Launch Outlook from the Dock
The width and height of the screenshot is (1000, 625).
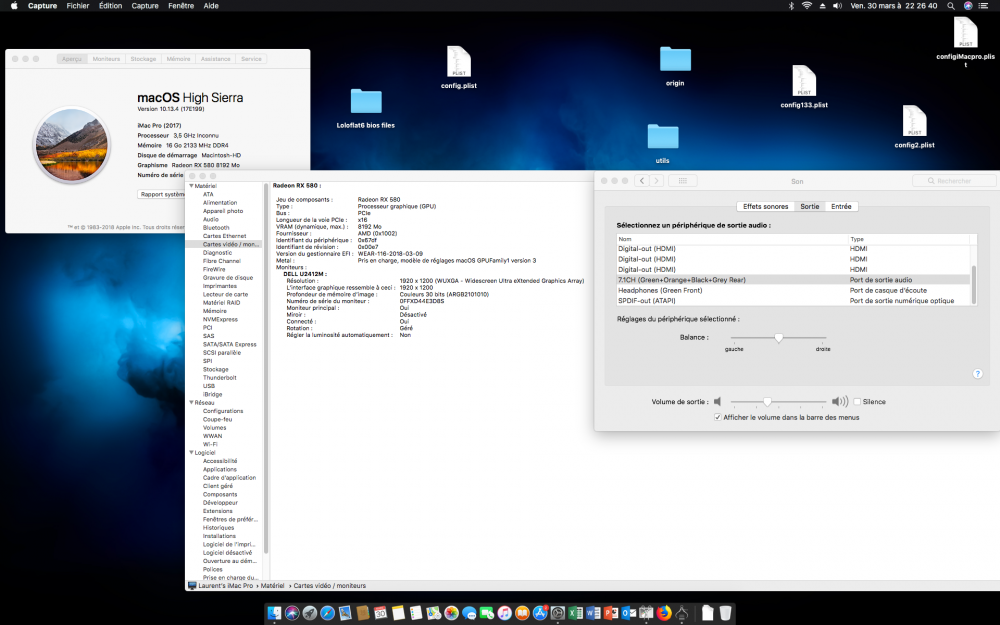[629, 613]
